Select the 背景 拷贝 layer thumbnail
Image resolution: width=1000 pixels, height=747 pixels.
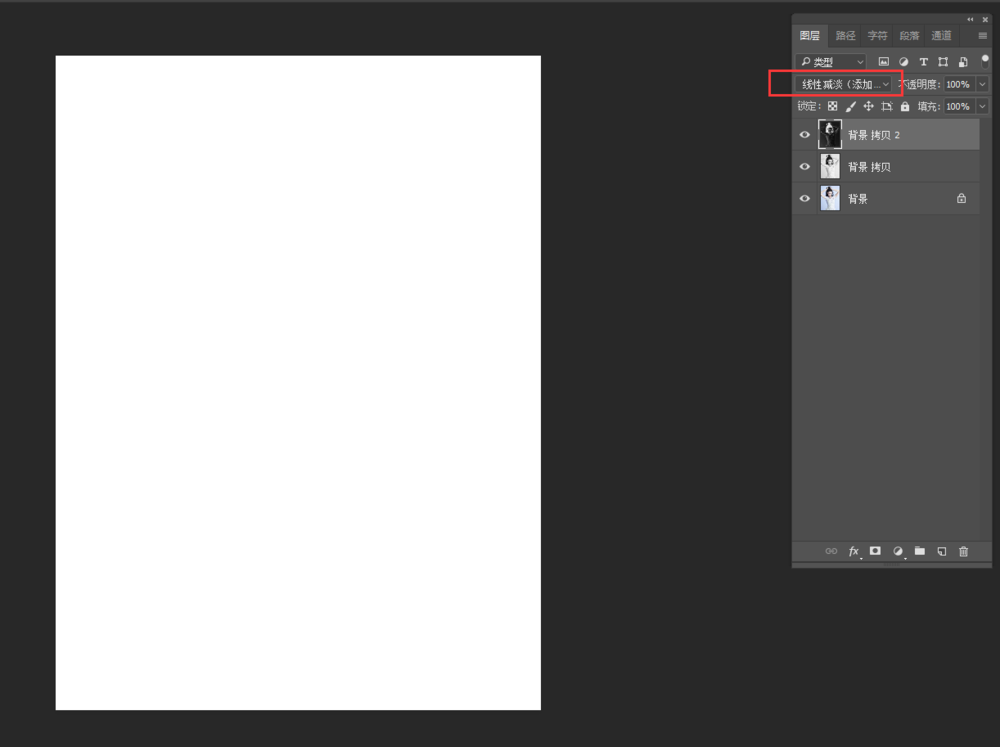829,166
